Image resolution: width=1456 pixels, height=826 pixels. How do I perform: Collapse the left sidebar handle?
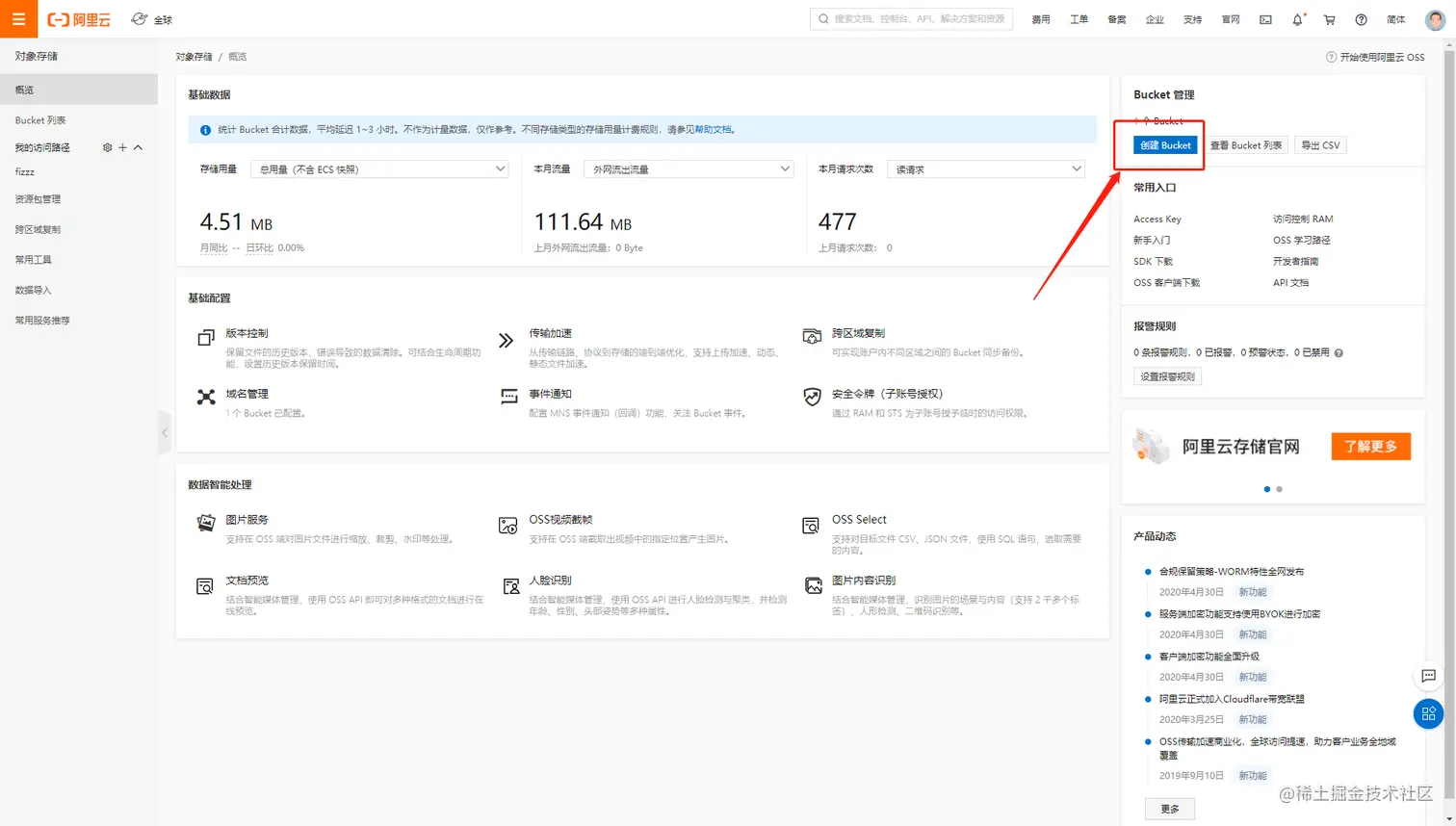[x=164, y=433]
